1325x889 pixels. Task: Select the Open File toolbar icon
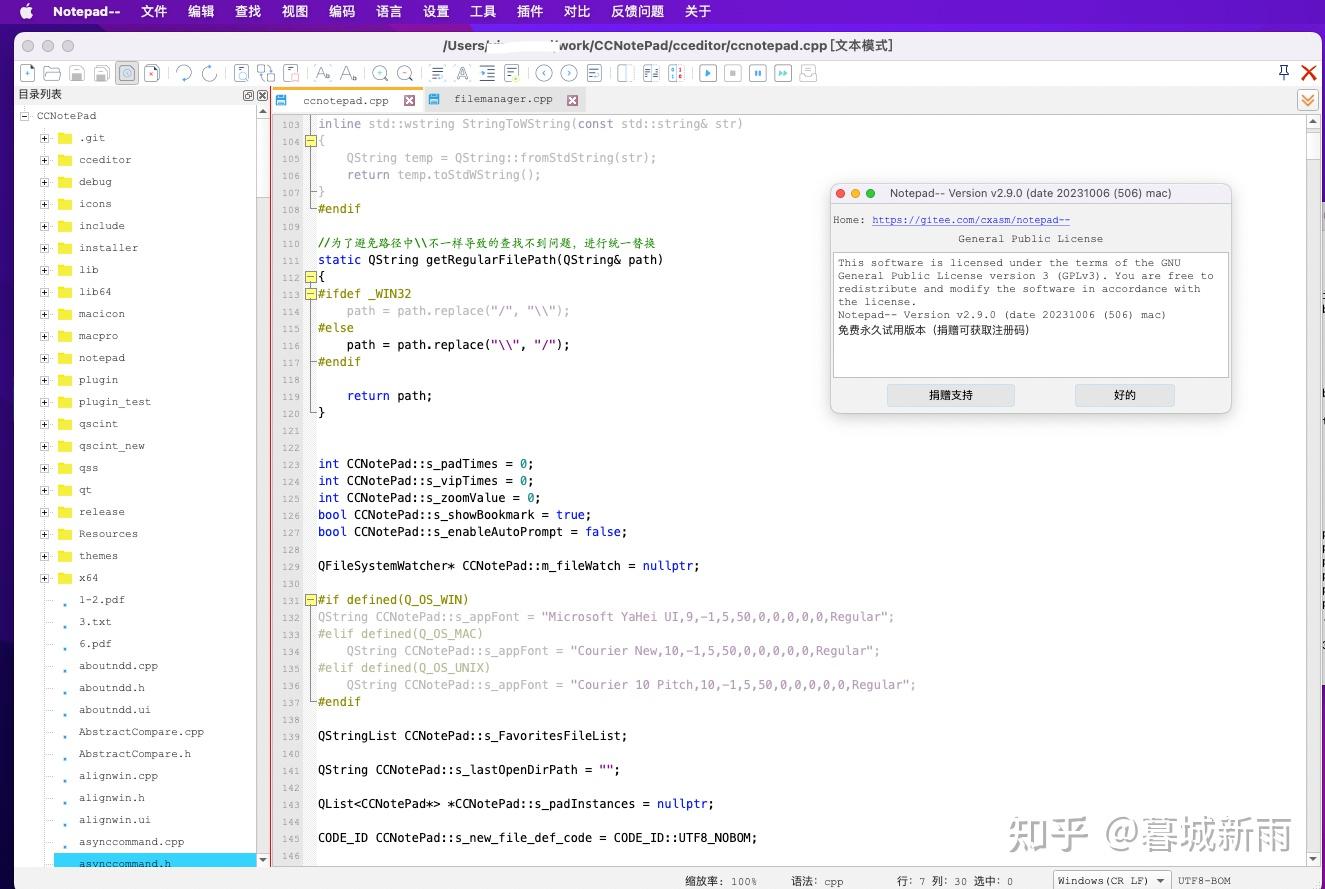click(x=51, y=73)
